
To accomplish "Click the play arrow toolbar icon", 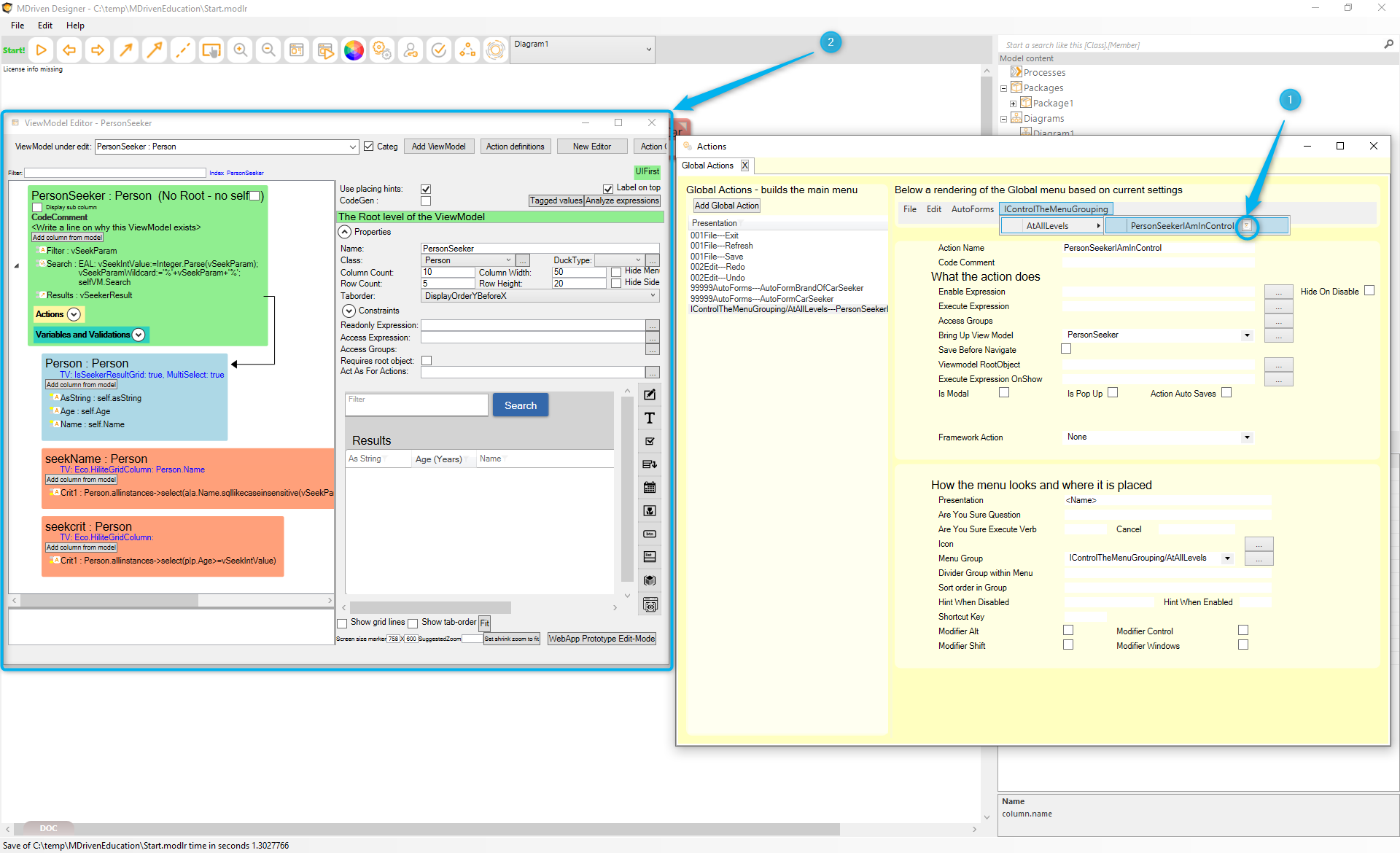I will (42, 50).
